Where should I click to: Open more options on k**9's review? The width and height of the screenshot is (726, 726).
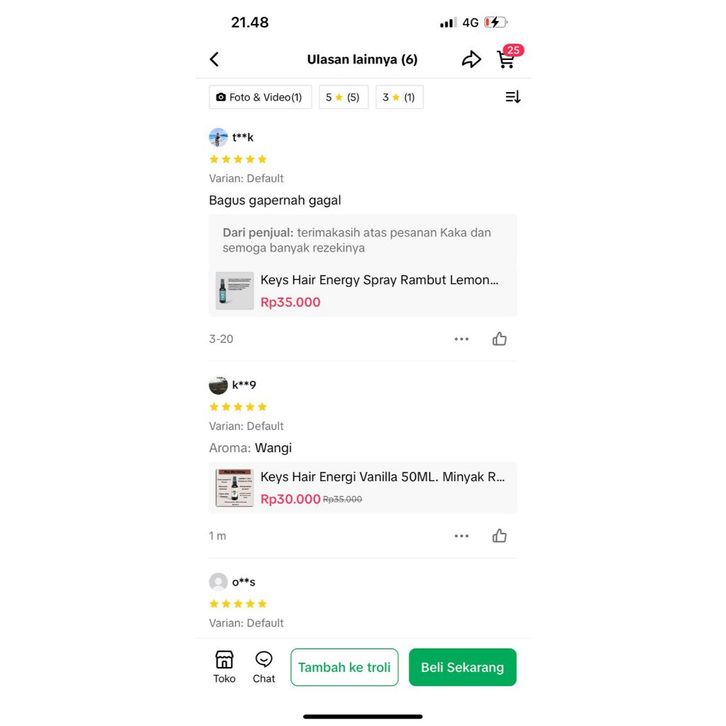click(461, 536)
